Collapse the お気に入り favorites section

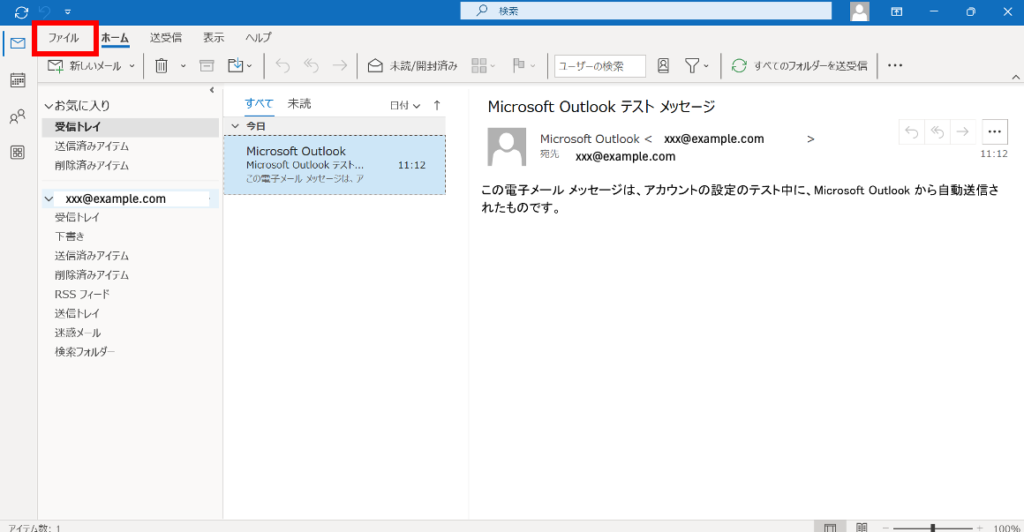pos(48,105)
